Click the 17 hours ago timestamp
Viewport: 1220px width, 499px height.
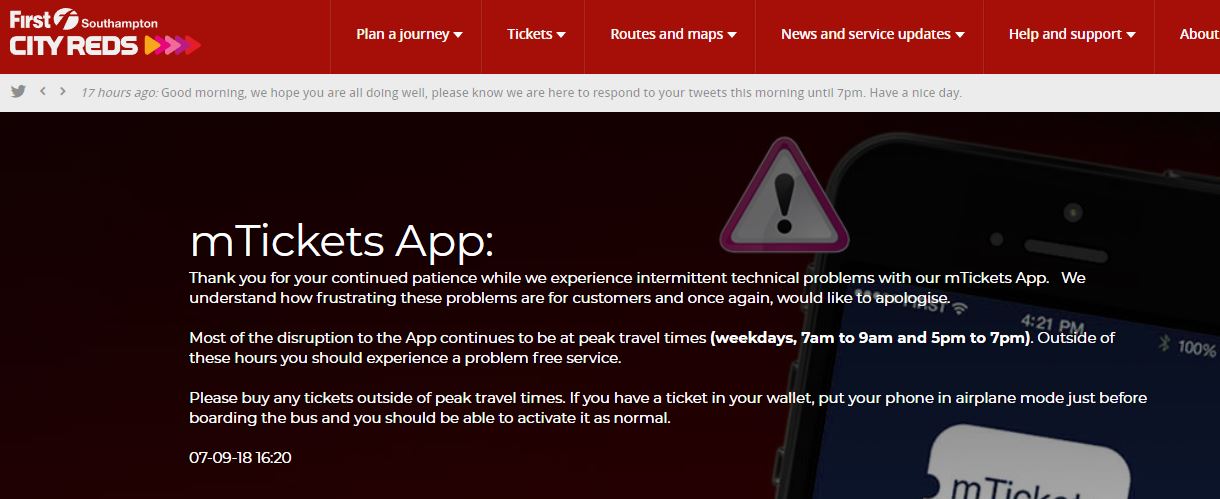click(119, 92)
